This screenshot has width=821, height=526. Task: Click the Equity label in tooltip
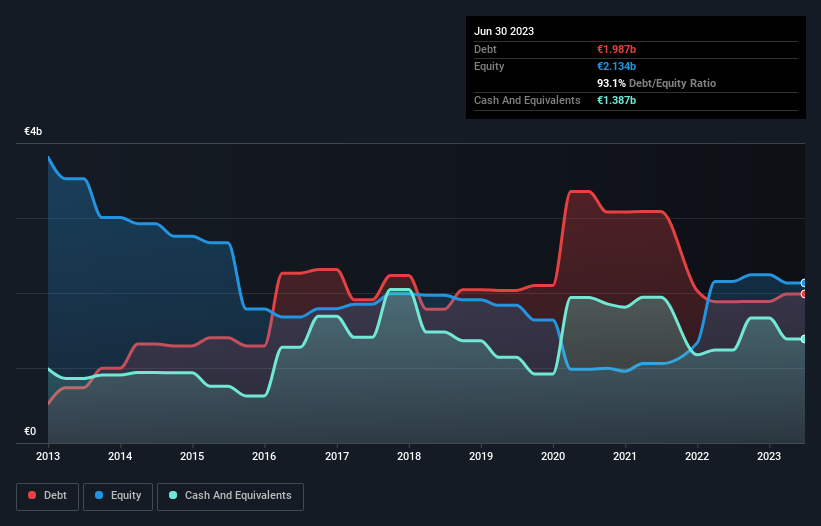coord(489,66)
